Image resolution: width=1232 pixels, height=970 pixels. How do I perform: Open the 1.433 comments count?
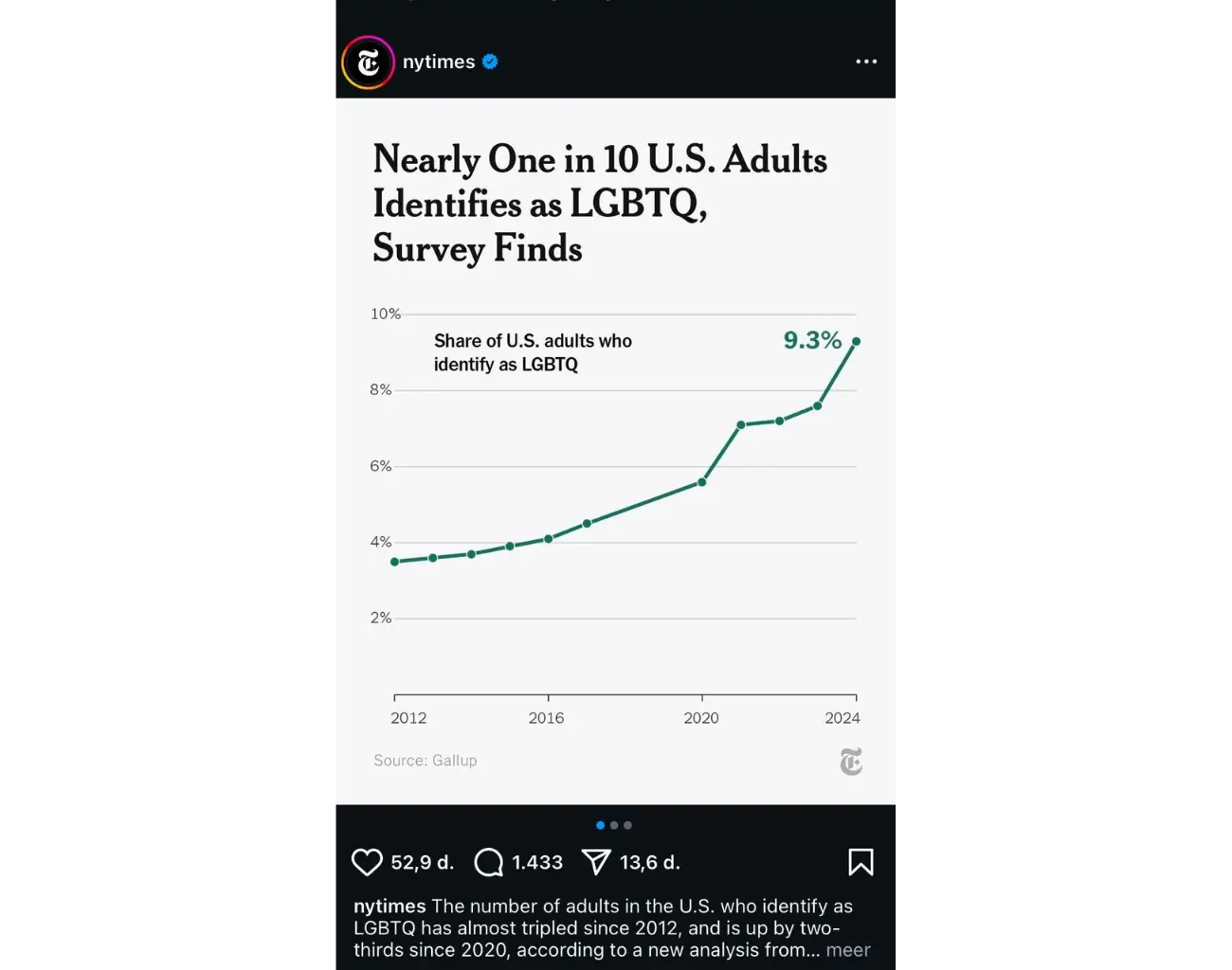tap(537, 862)
